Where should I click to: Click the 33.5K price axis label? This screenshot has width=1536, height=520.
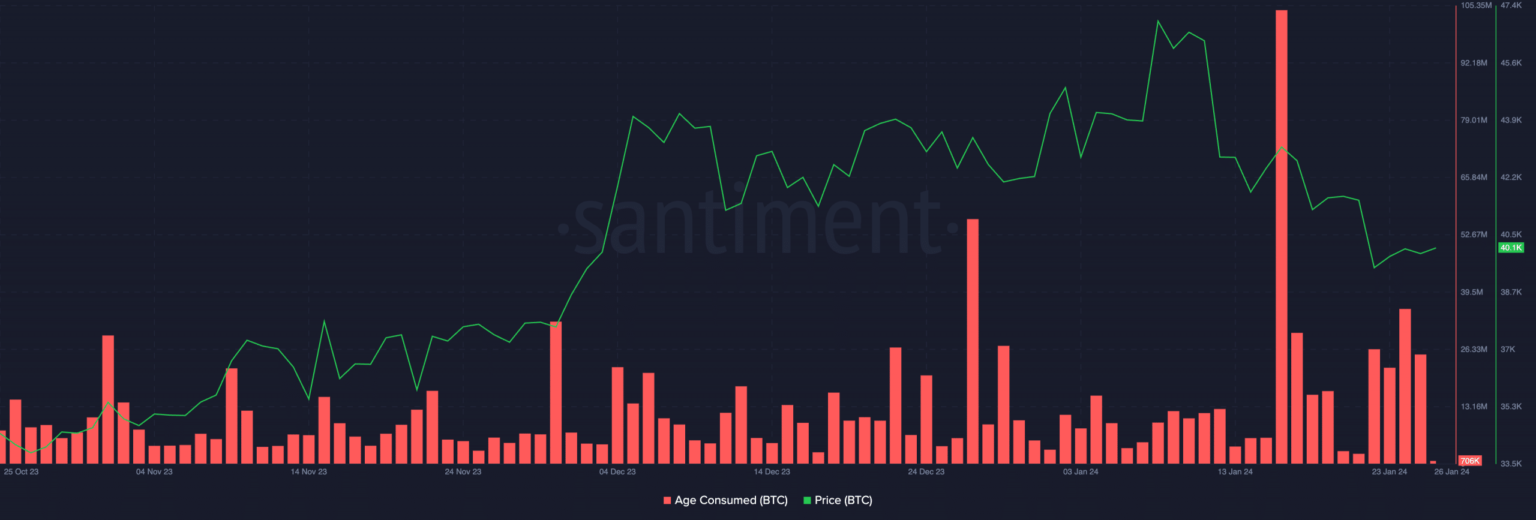[1510, 464]
